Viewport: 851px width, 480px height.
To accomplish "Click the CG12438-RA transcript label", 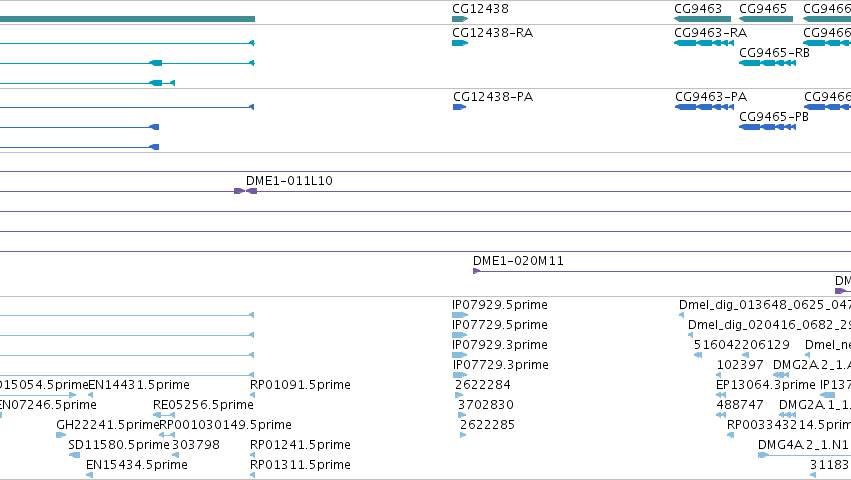I will click(x=492, y=33).
